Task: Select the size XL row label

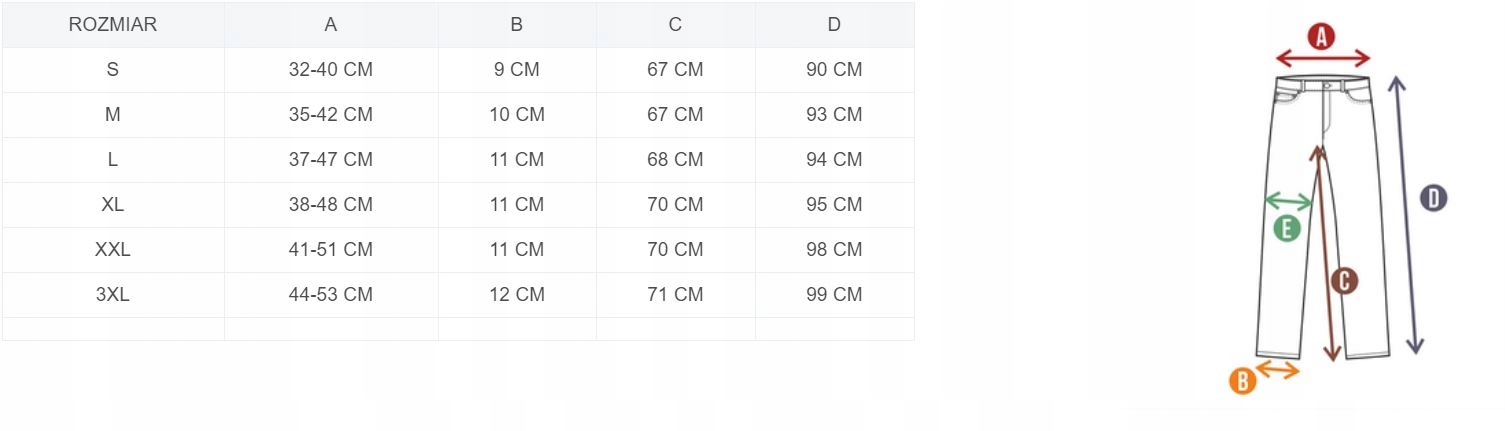Action: click(x=113, y=205)
